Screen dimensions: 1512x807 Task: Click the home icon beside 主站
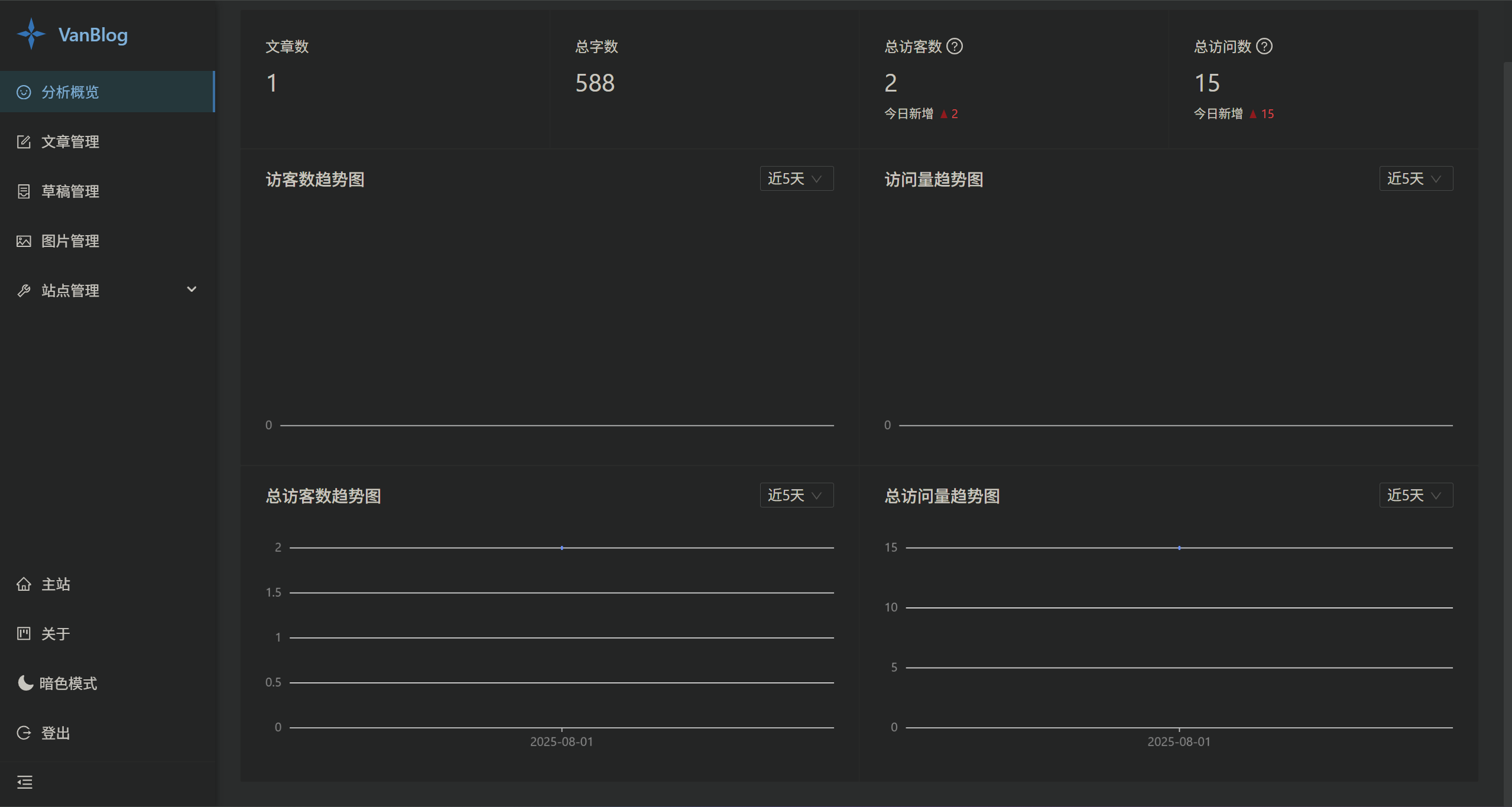click(x=24, y=584)
